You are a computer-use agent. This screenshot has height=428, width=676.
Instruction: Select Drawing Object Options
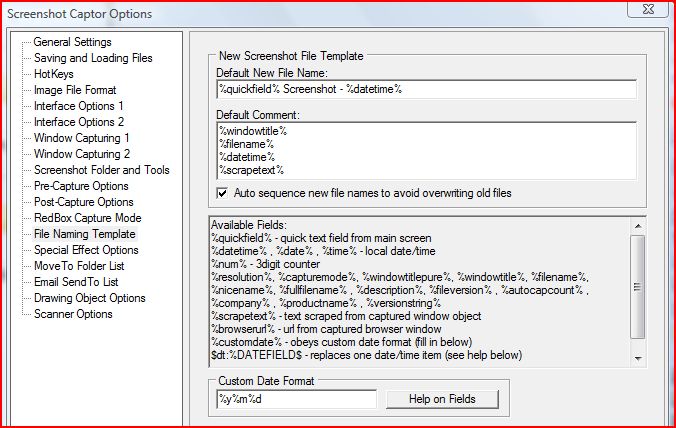[x=90, y=298]
